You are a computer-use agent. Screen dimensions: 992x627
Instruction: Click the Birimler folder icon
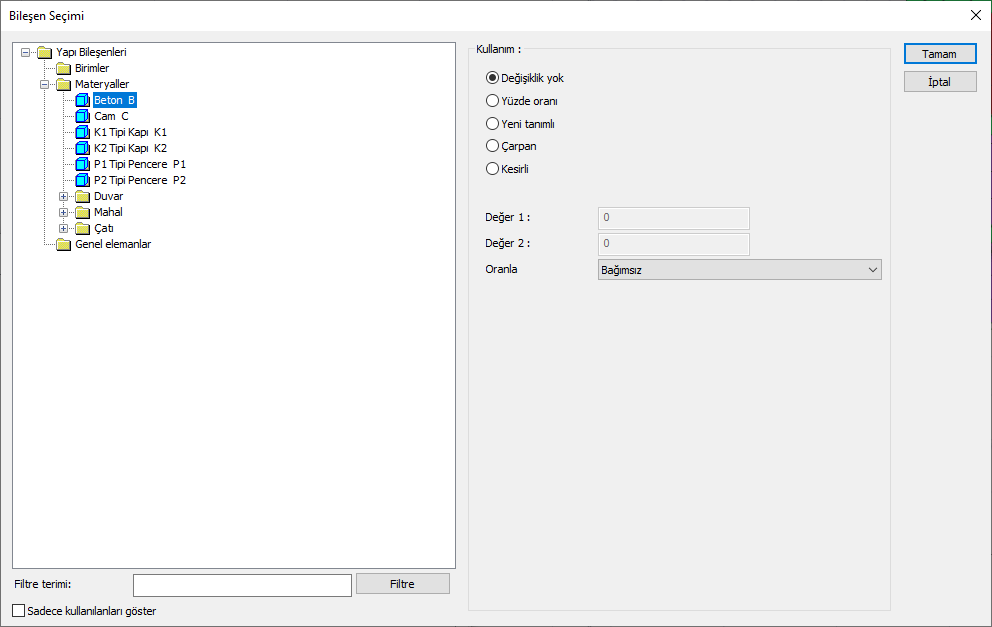click(63, 68)
